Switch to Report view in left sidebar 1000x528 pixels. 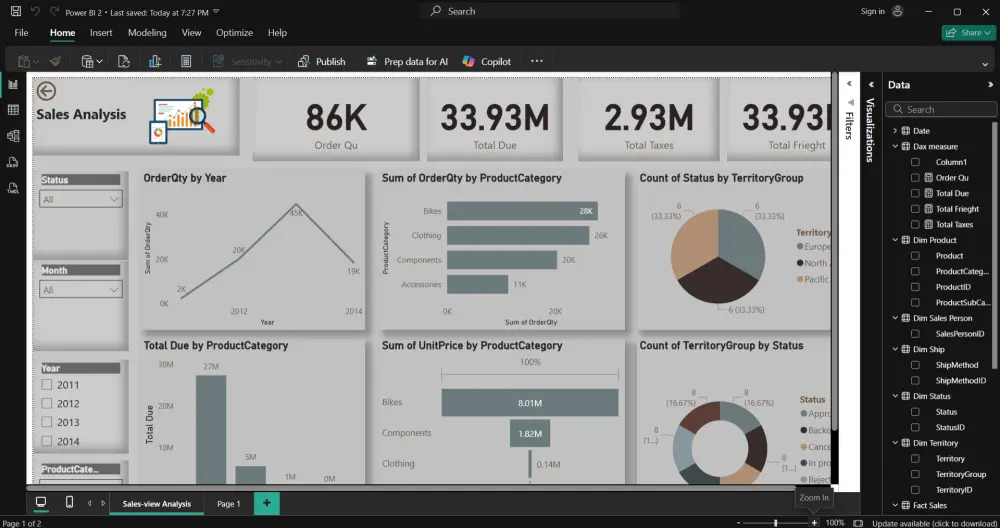tap(13, 84)
